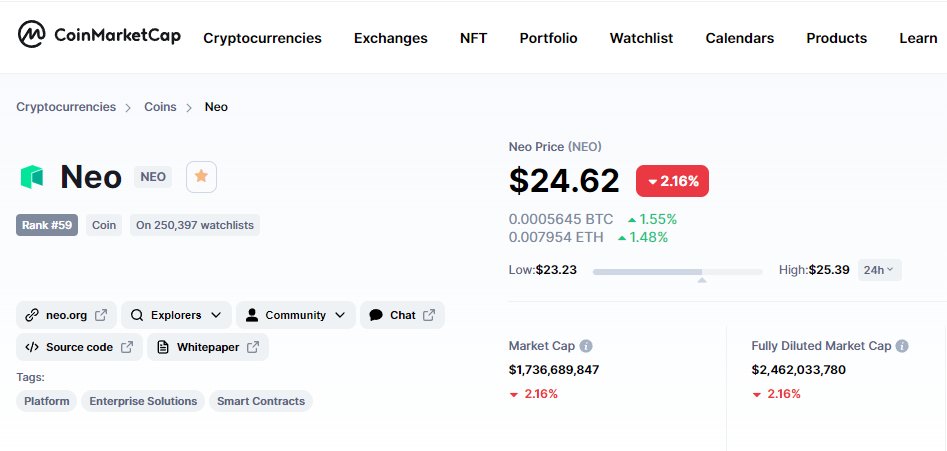This screenshot has height=451, width=947.
Task: Click the code brackets Source code icon
Action: pyautogui.click(x=31, y=347)
